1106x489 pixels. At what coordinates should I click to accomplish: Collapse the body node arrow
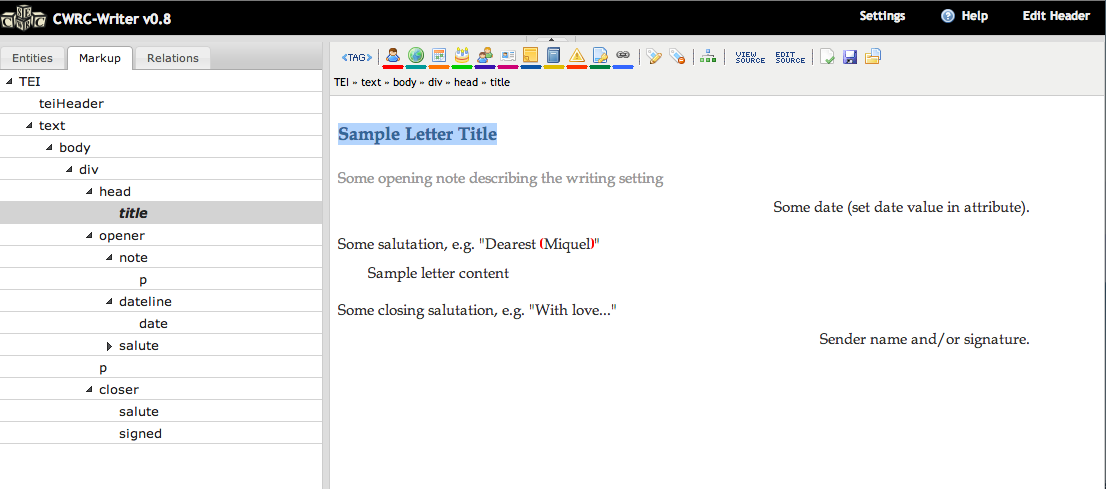49,147
